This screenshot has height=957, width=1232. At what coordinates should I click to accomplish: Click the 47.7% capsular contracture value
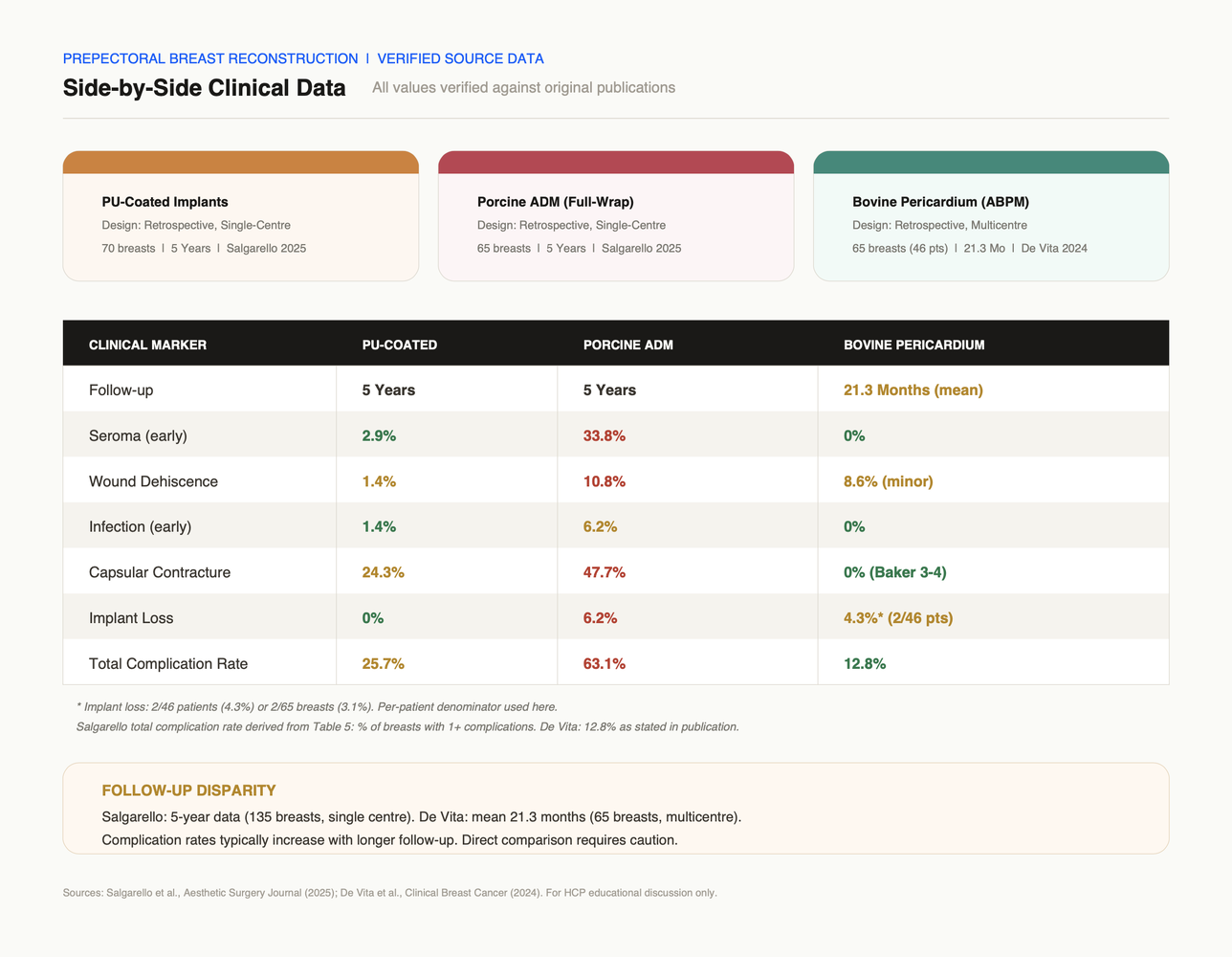coord(605,572)
